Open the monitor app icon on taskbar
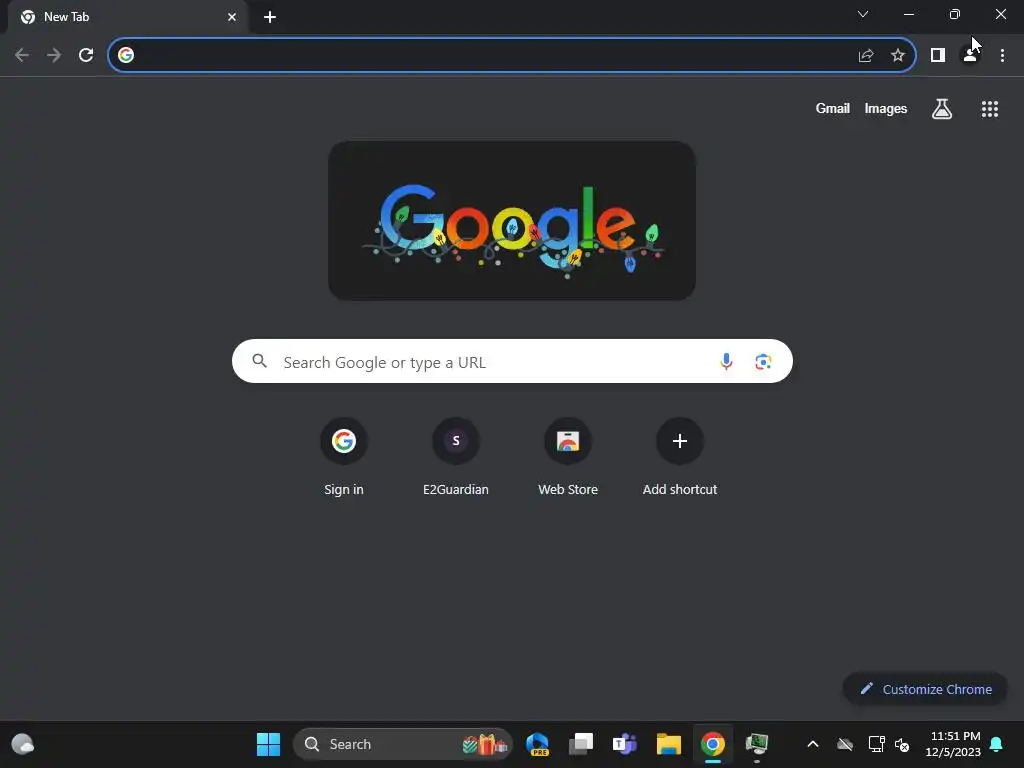This screenshot has height=768, width=1024. coord(756,744)
